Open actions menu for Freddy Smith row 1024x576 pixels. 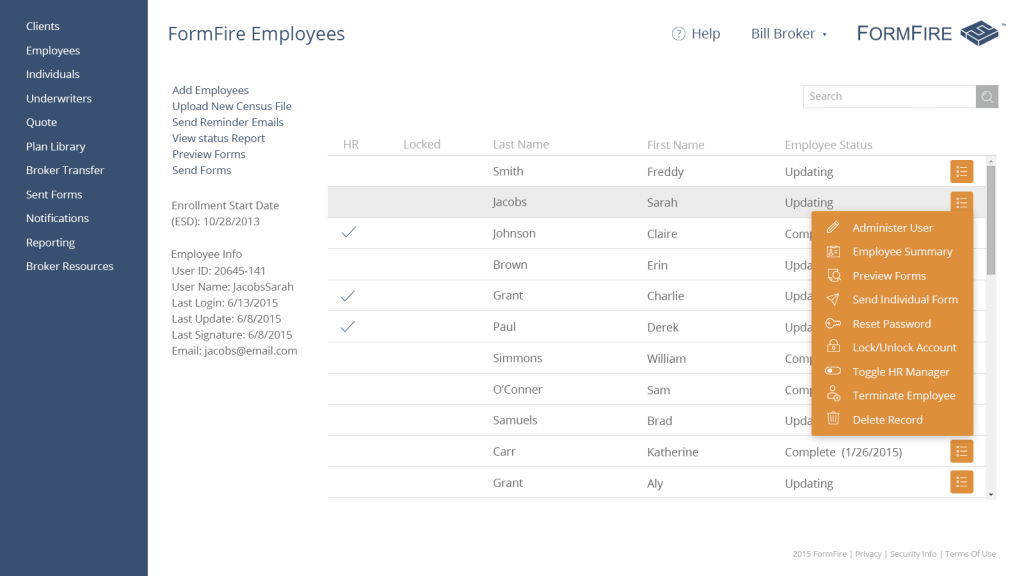[961, 171]
